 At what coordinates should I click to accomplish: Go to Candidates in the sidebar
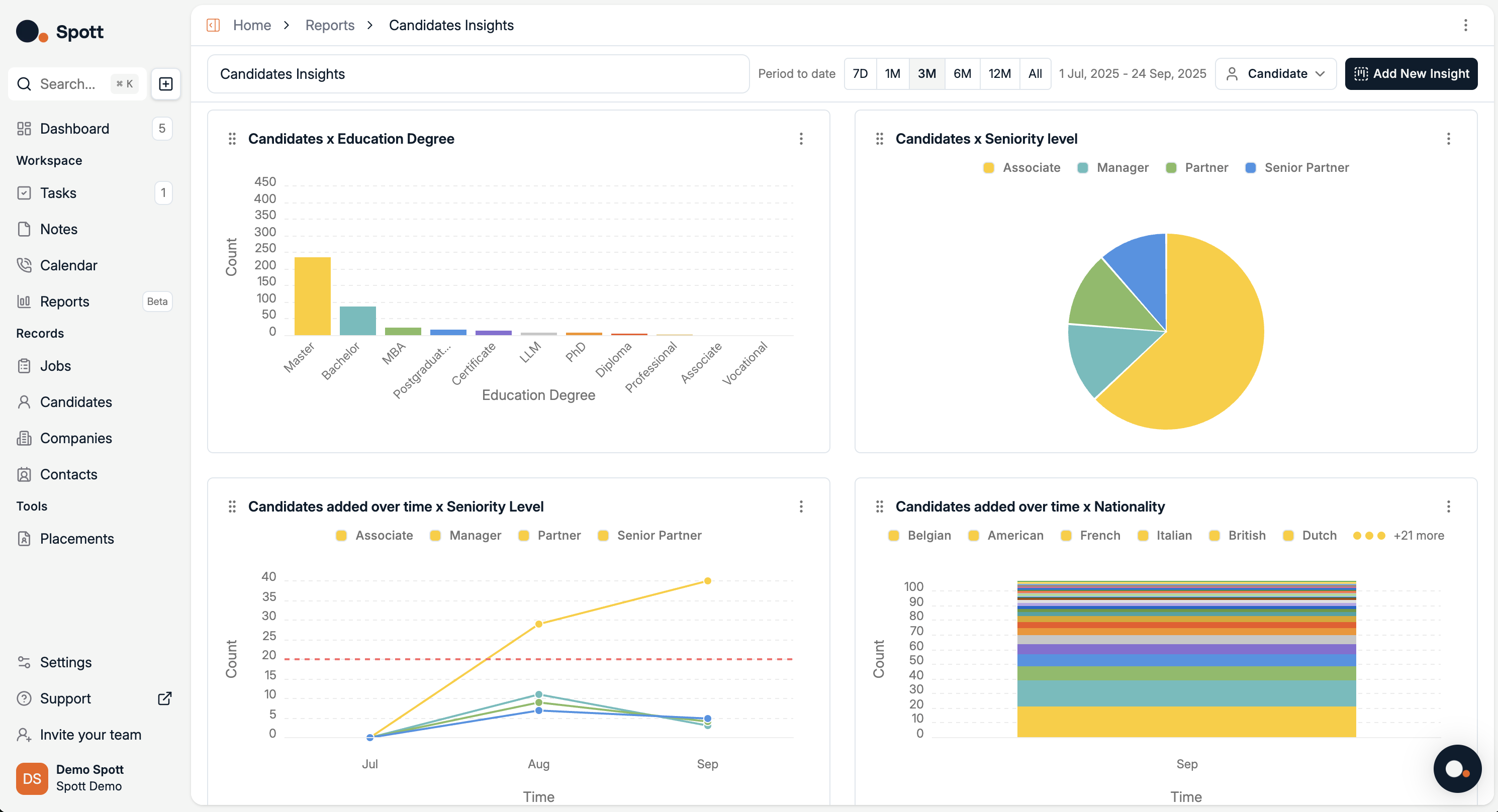point(75,401)
